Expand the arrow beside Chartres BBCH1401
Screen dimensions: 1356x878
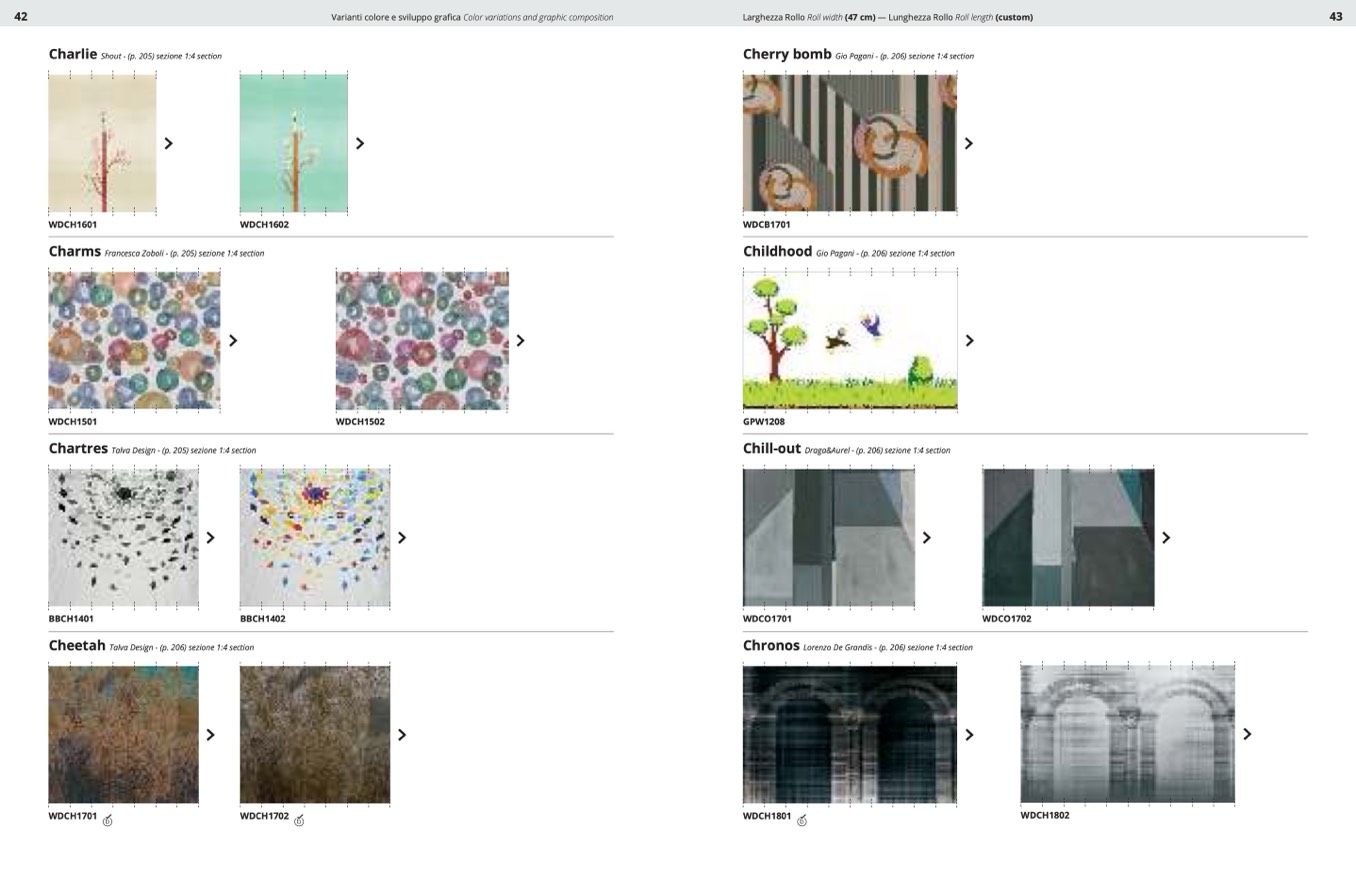pos(210,537)
